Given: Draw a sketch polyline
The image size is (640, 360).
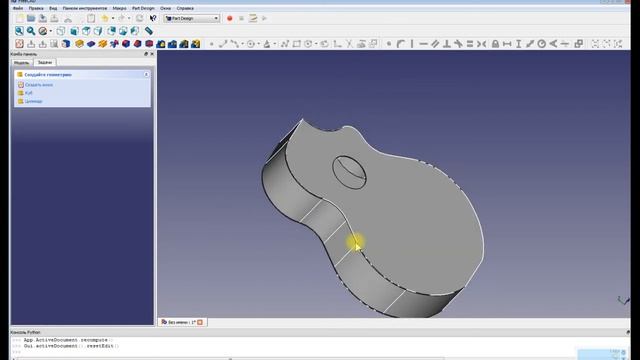Looking at the screenshot, I should point(285,44).
